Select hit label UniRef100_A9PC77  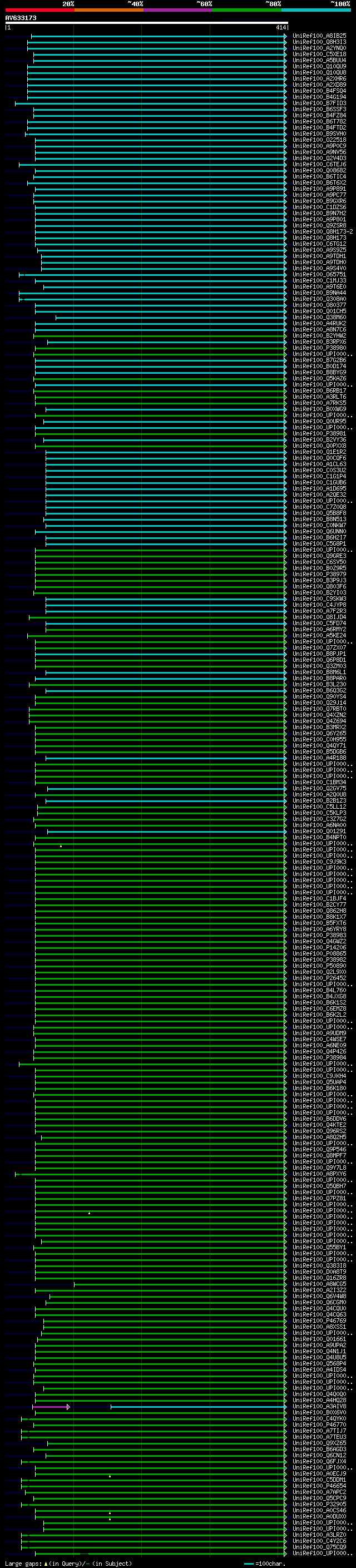coord(319,195)
